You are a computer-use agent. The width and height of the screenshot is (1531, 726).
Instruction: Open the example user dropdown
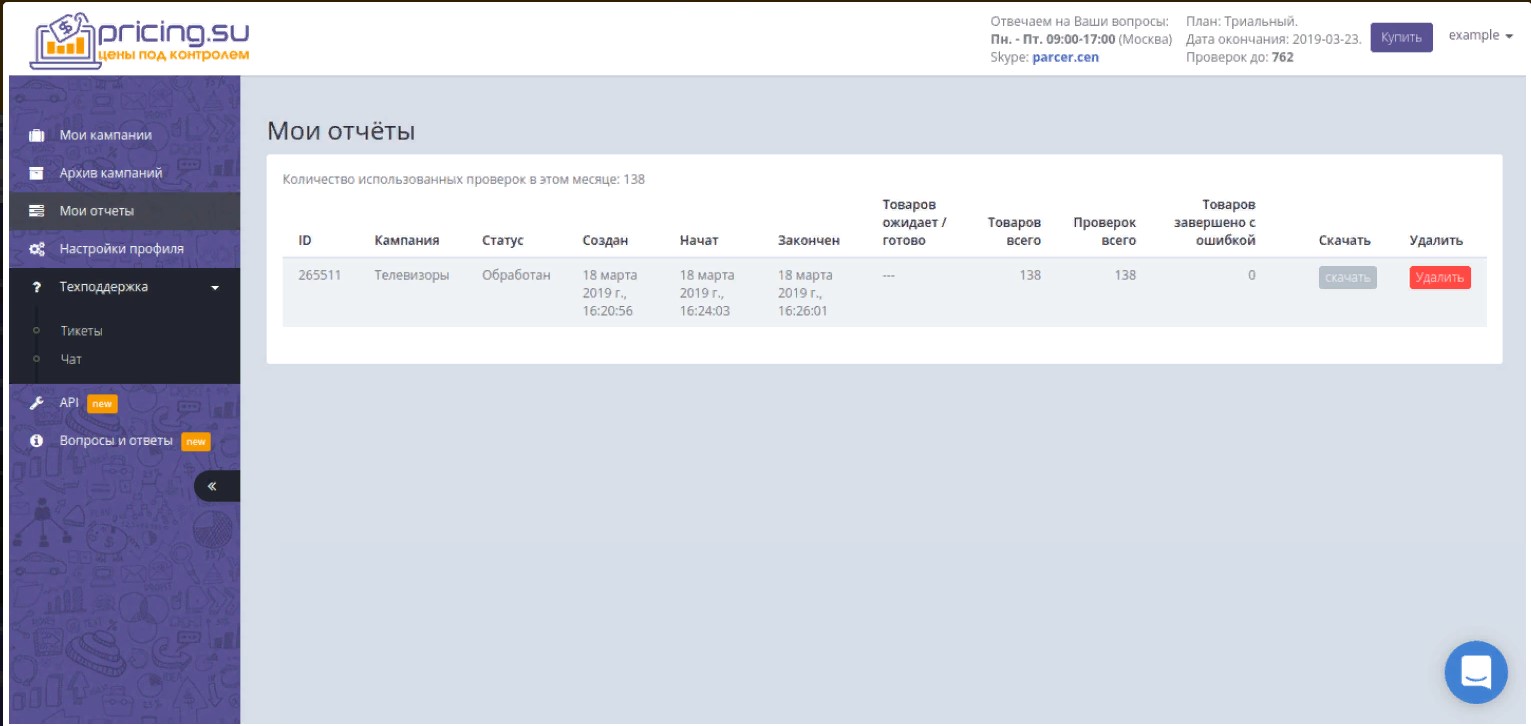pos(1480,35)
